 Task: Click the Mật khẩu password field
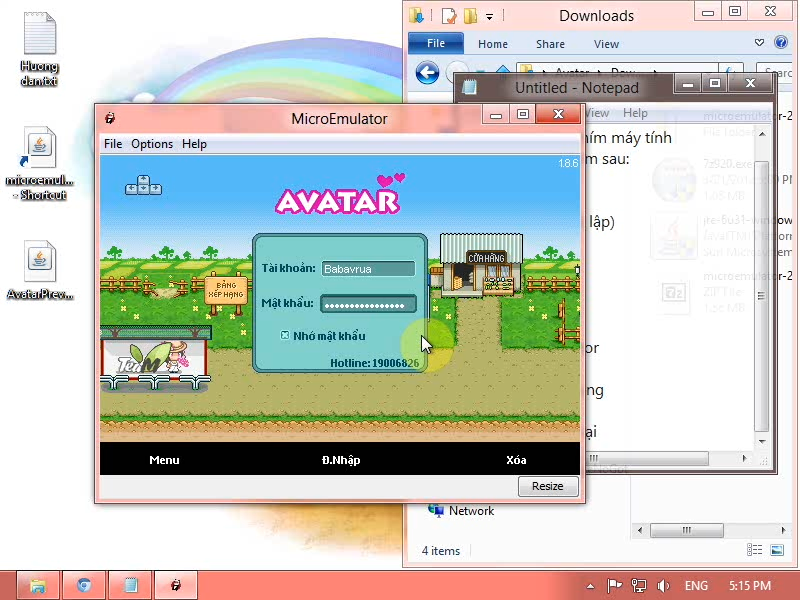click(368, 305)
